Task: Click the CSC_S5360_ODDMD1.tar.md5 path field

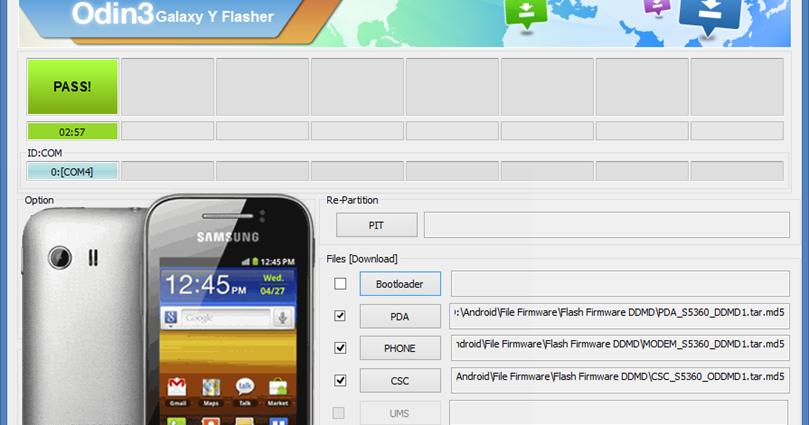Action: (620, 381)
